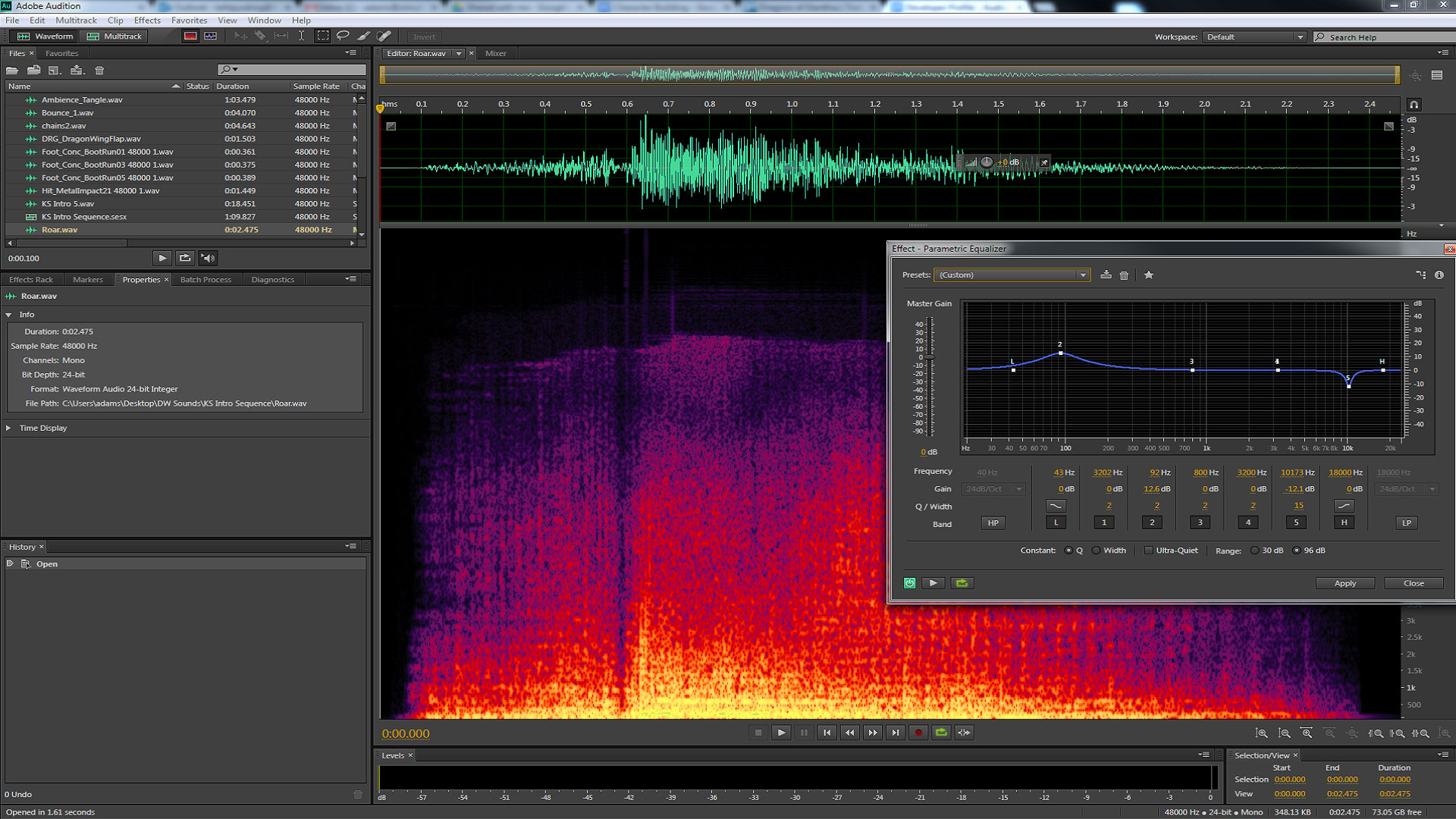Open the Files panel options menu
Screen dimensions: 1456x819
click(351, 53)
